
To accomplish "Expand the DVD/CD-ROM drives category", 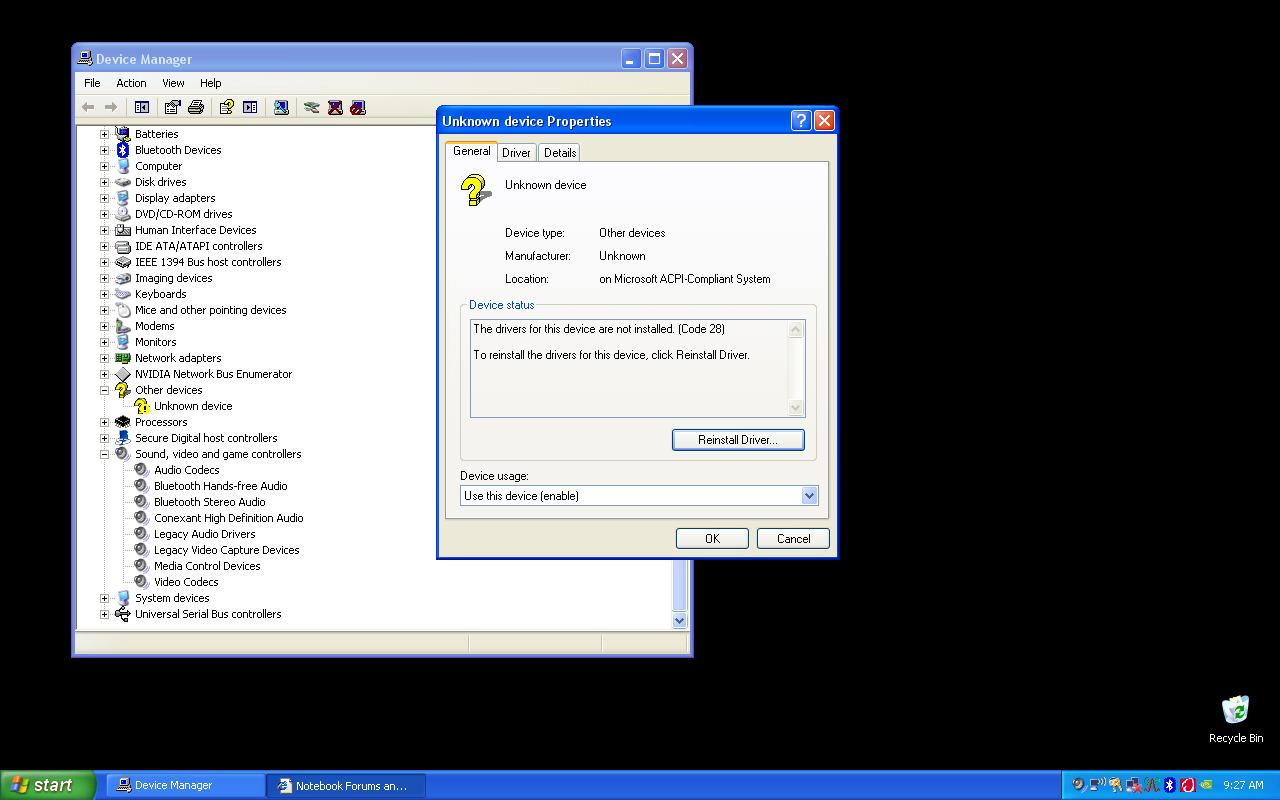I will pyautogui.click(x=104, y=214).
